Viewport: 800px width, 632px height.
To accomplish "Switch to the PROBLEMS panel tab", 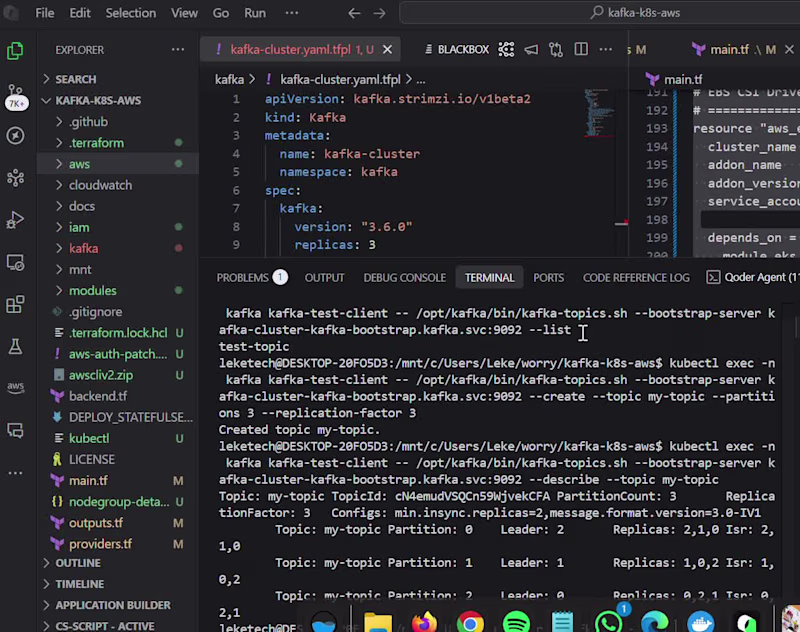I will coord(243,277).
